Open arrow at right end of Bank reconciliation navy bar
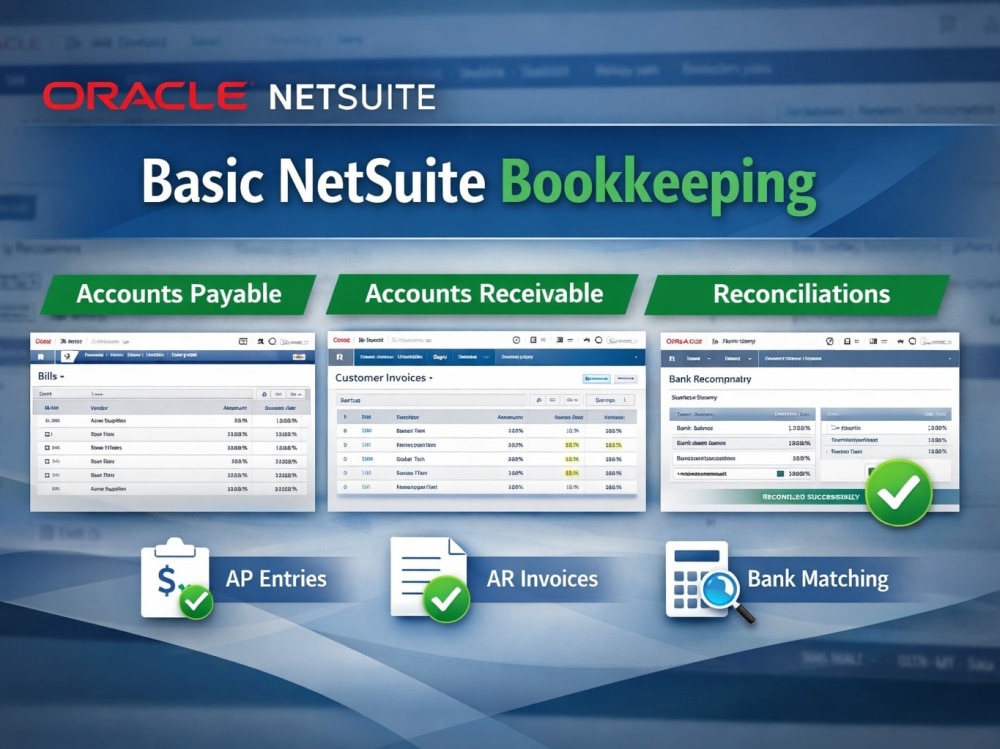1000x749 pixels. [x=950, y=359]
